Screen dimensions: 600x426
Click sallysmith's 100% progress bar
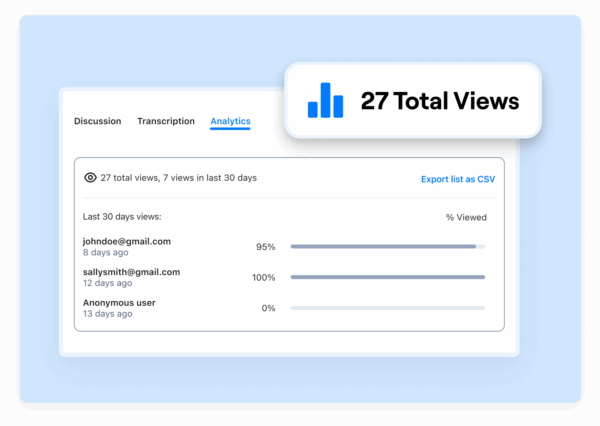coord(387,277)
